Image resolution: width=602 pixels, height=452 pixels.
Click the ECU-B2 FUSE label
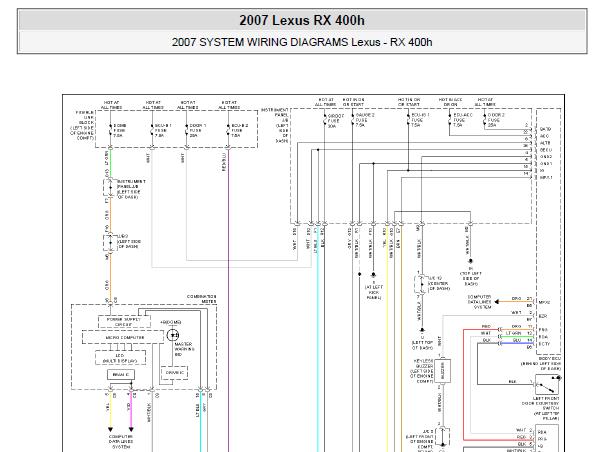point(240,130)
